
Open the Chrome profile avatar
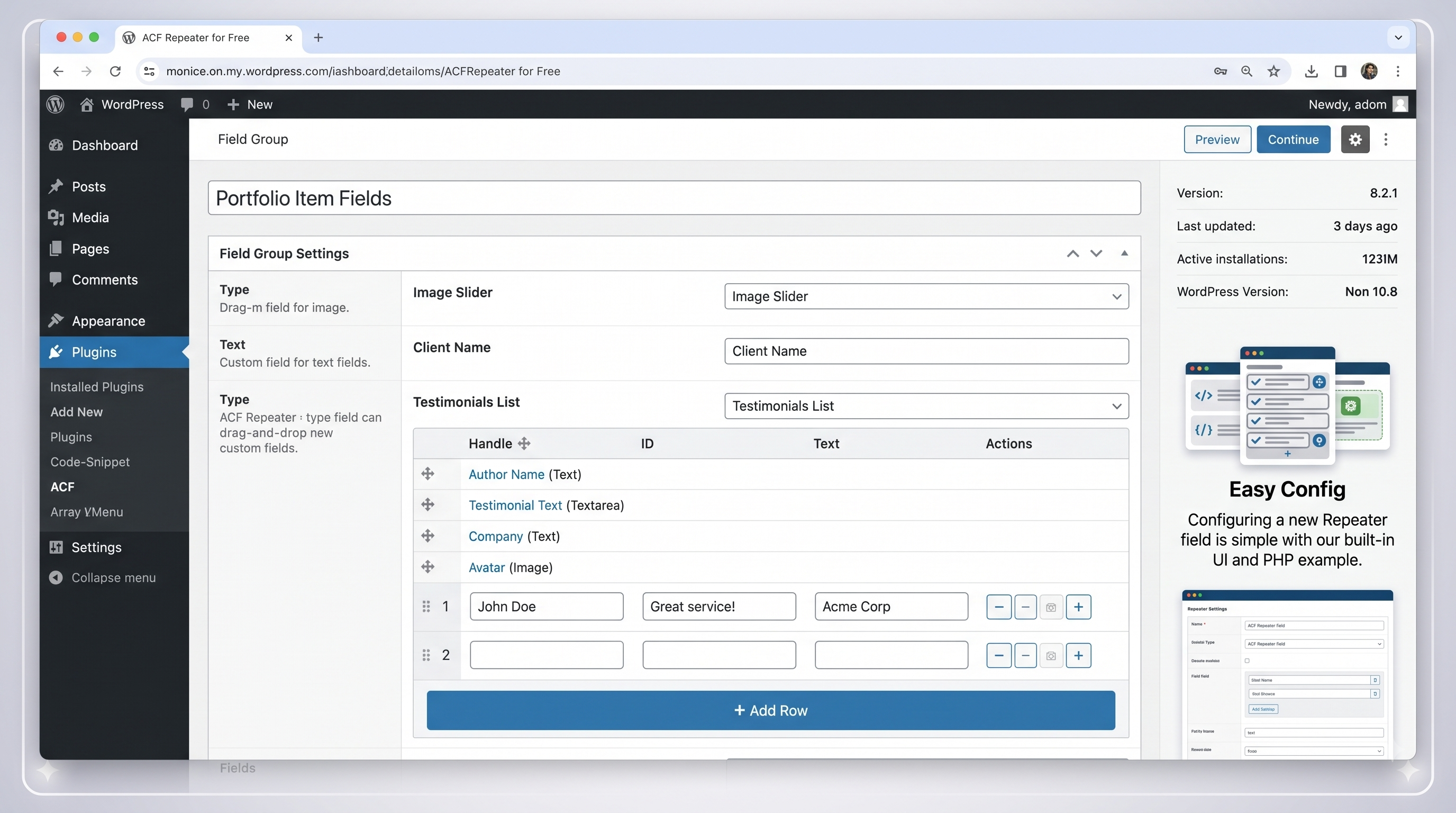(x=1369, y=71)
